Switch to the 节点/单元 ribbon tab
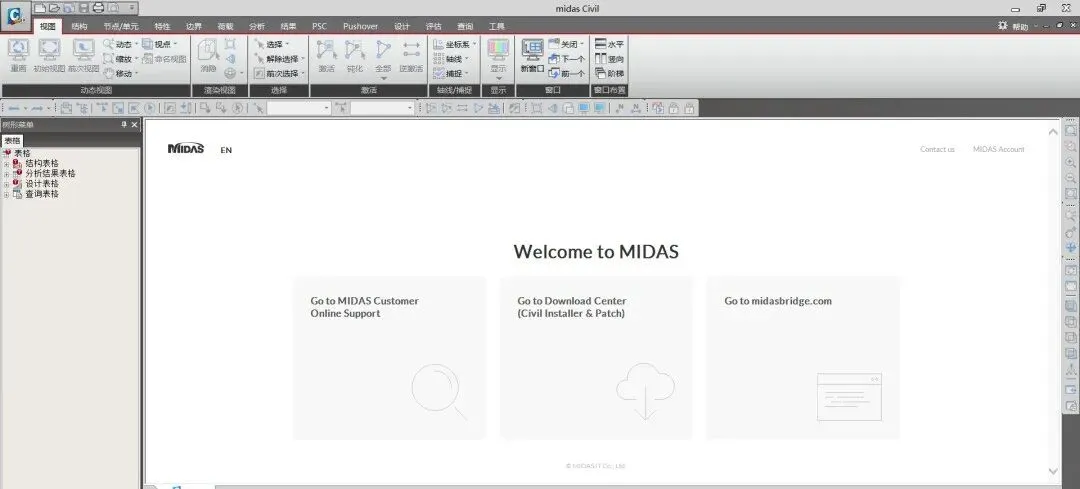The width and height of the screenshot is (1080, 489). (121, 26)
